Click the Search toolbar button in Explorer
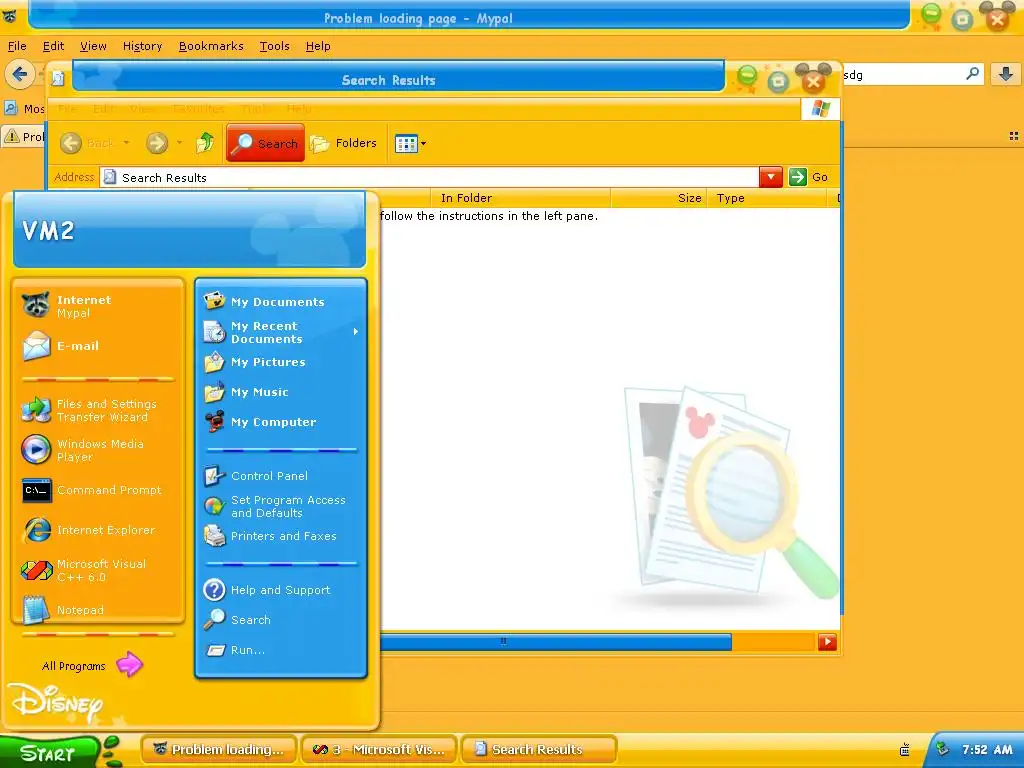The image size is (1024, 768). coord(266,143)
